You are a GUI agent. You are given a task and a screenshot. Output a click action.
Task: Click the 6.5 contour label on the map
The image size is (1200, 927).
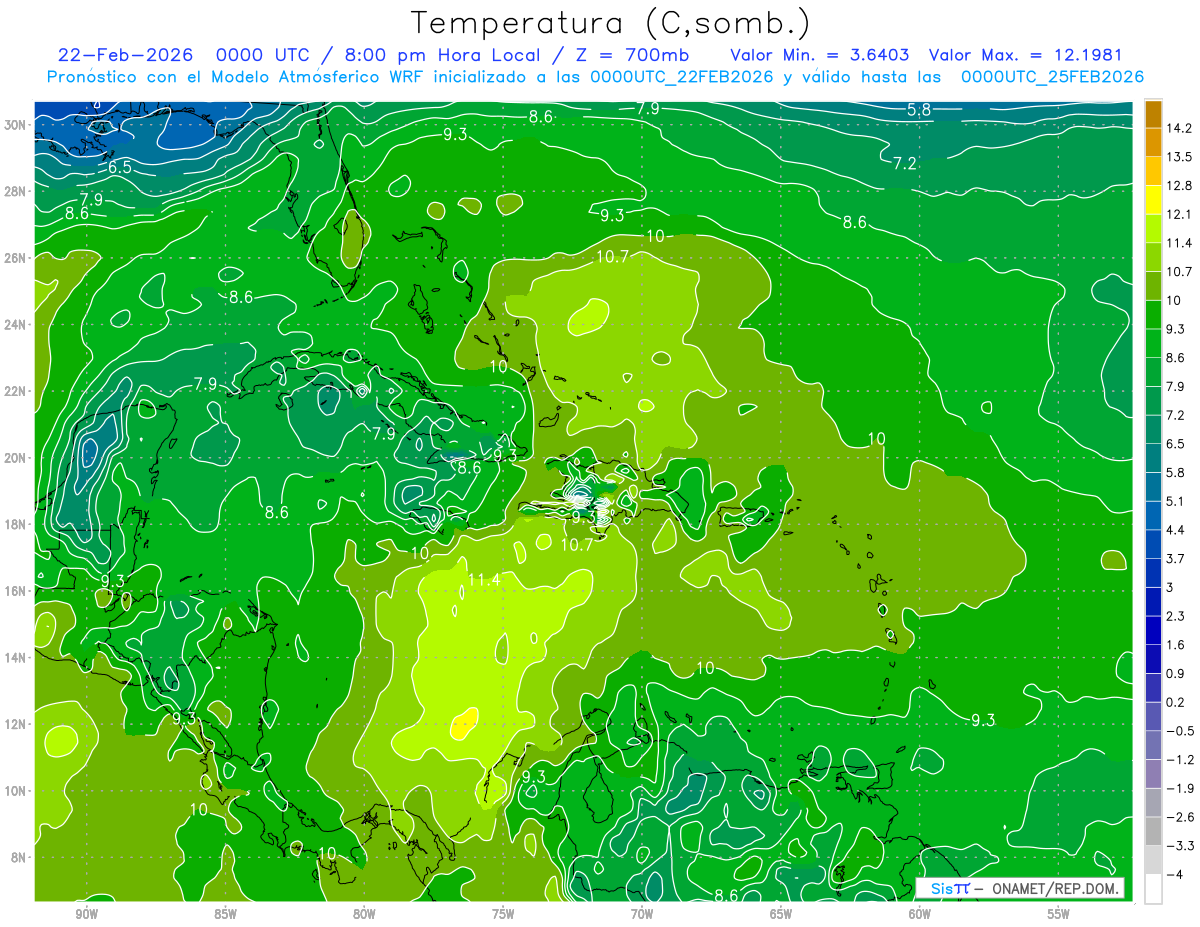coord(120,167)
